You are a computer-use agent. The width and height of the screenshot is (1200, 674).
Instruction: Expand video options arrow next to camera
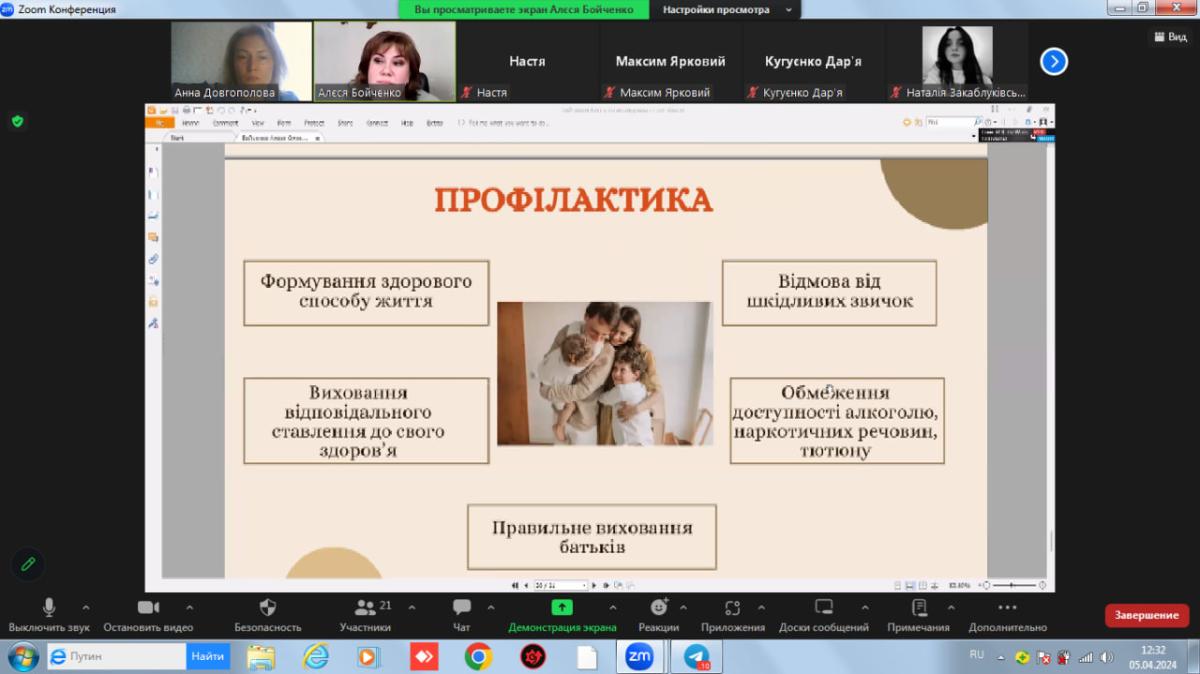[x=190, y=607]
